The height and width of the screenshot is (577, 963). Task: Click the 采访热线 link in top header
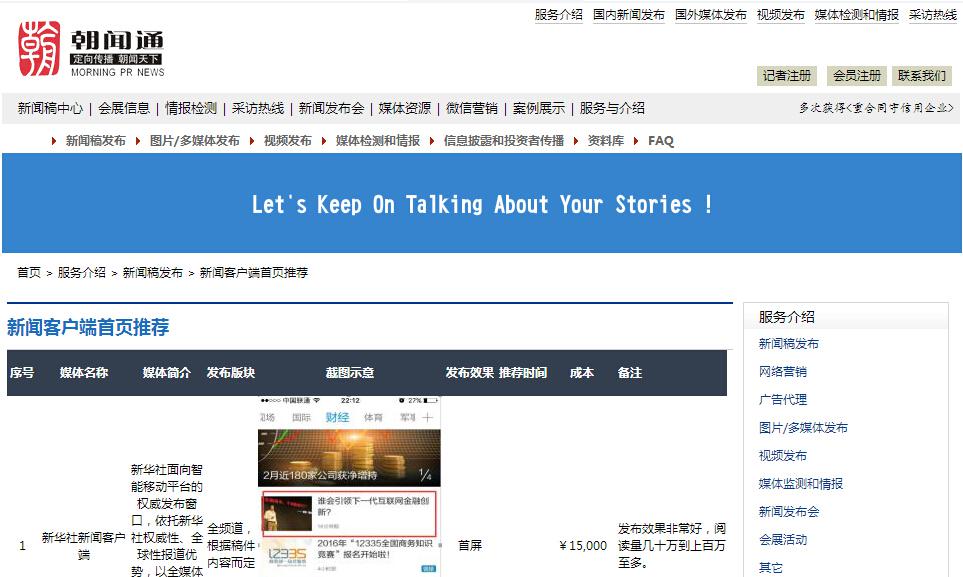pyautogui.click(x=932, y=15)
